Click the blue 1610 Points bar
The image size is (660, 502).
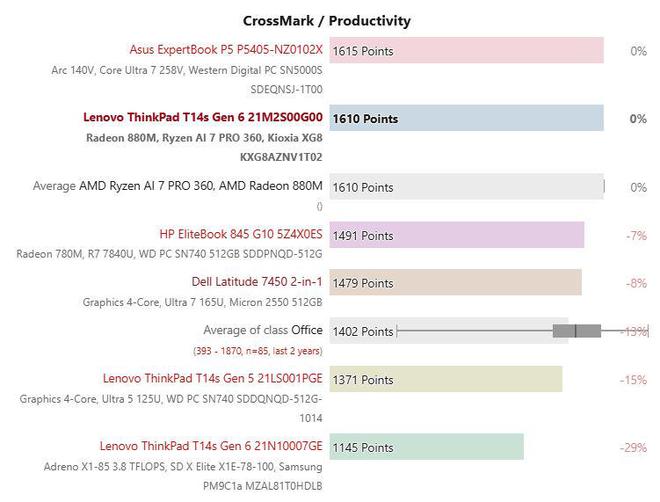(466, 118)
